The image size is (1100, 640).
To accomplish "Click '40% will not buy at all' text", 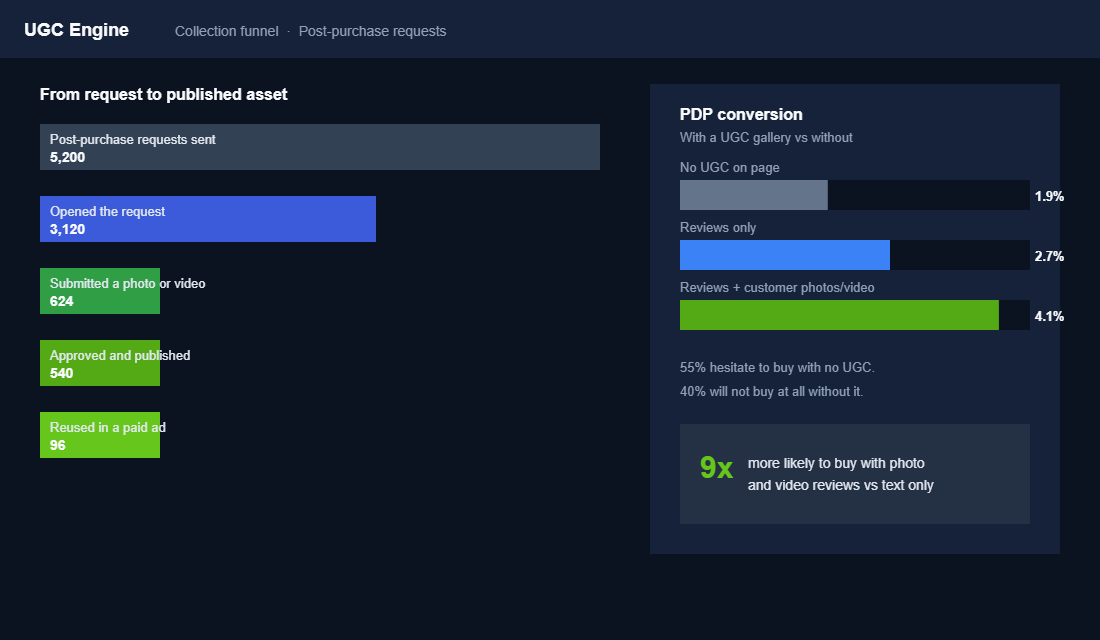I will click(771, 392).
